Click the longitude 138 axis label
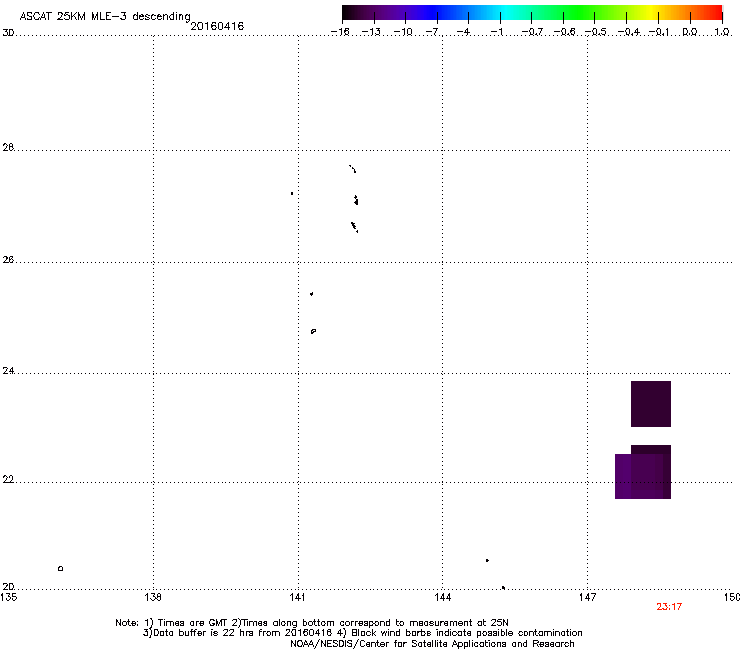 click(153, 598)
